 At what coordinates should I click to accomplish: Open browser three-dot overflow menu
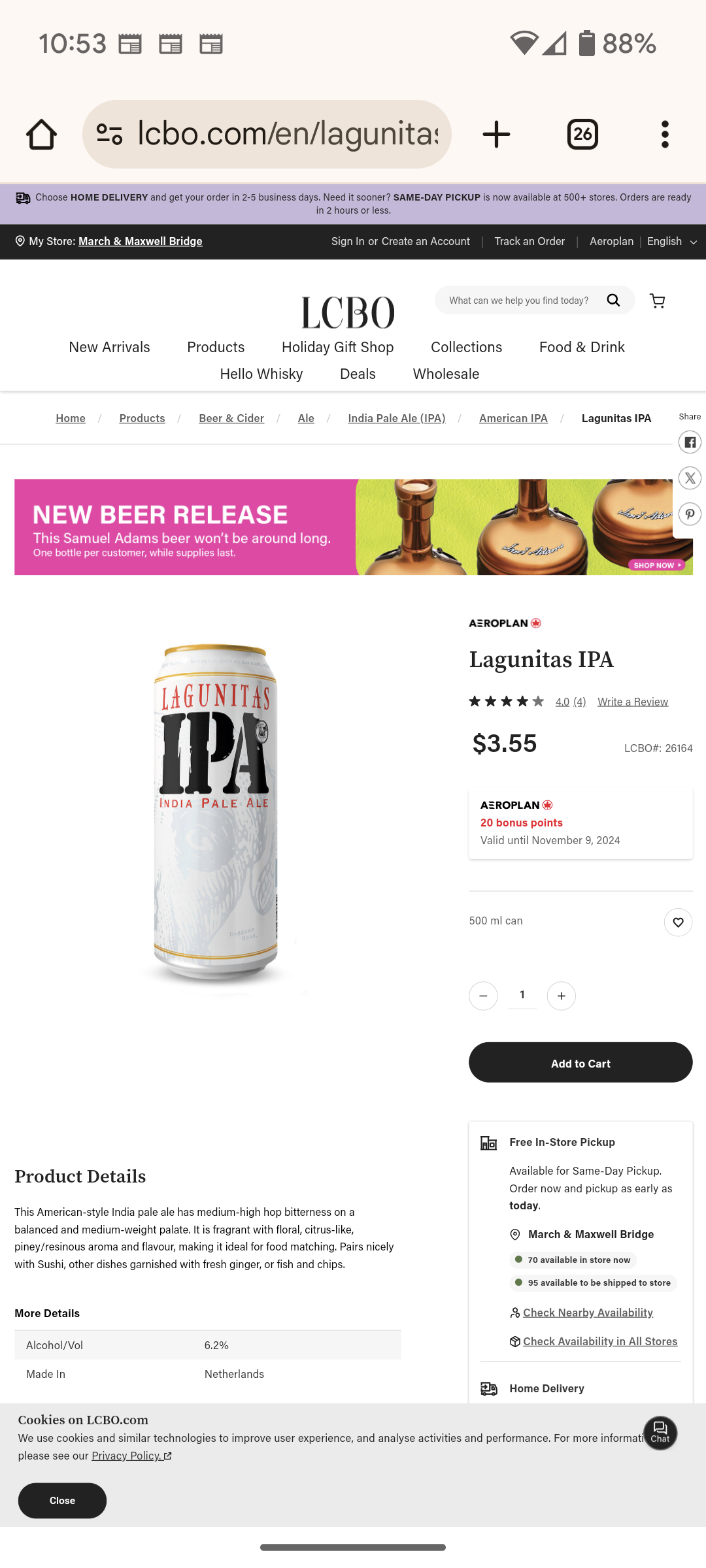pos(665,134)
